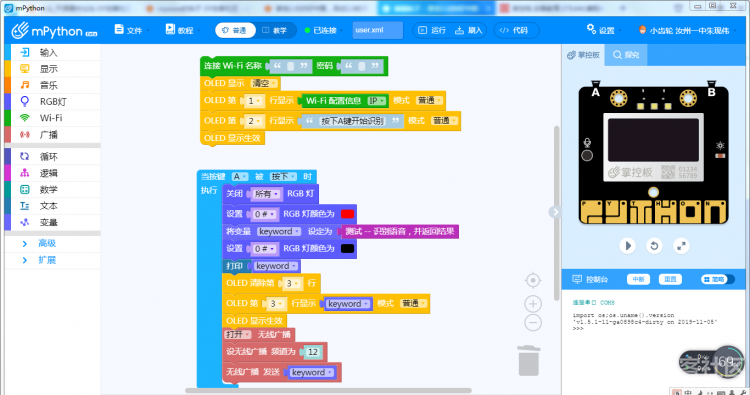Click the Wi-Fi 密码 text field
The image size is (750, 395).
coord(362,66)
